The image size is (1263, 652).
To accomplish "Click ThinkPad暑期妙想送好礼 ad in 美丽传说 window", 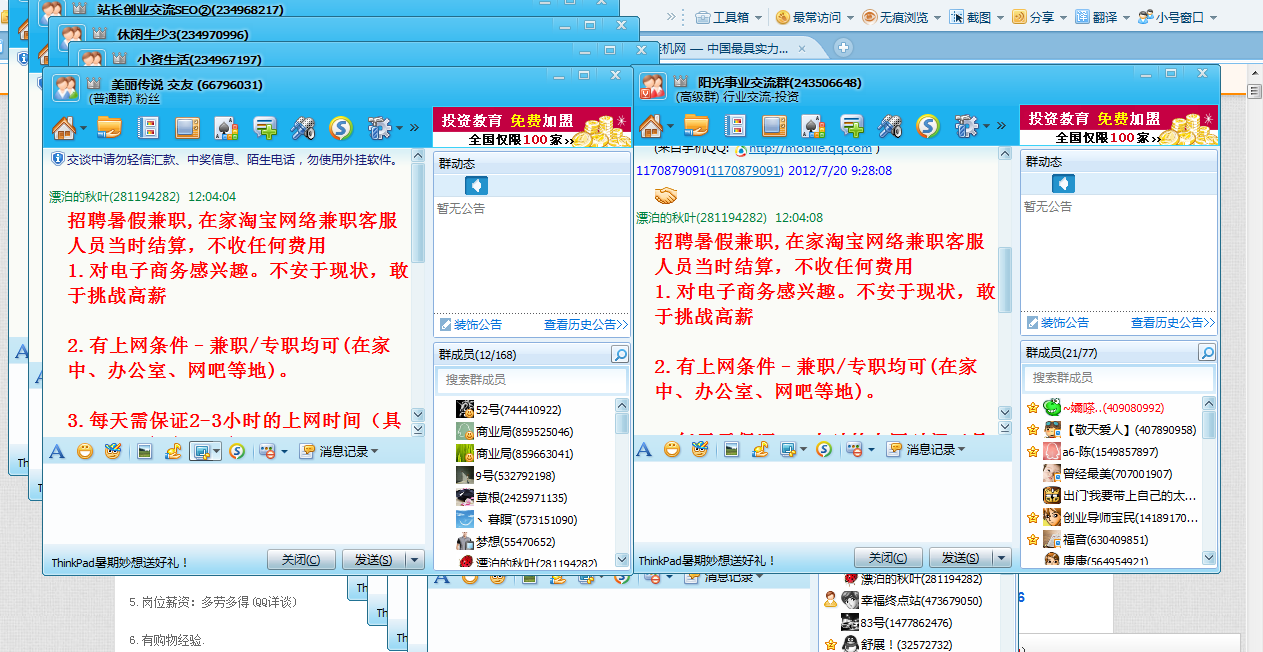I will click(x=120, y=562).
